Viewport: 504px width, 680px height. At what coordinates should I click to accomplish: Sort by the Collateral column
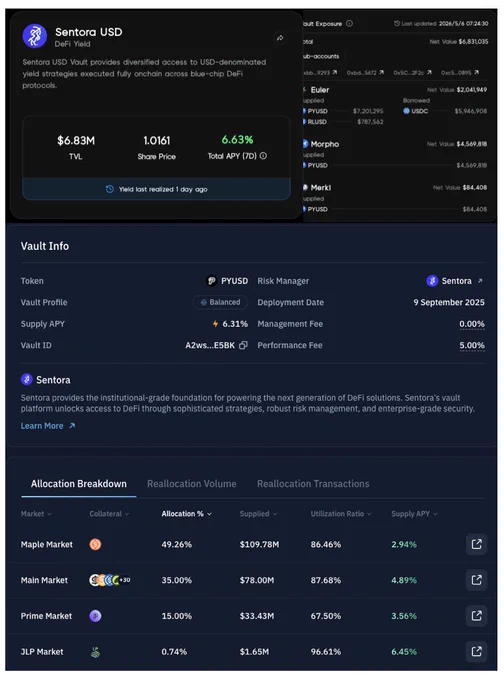click(x=109, y=514)
